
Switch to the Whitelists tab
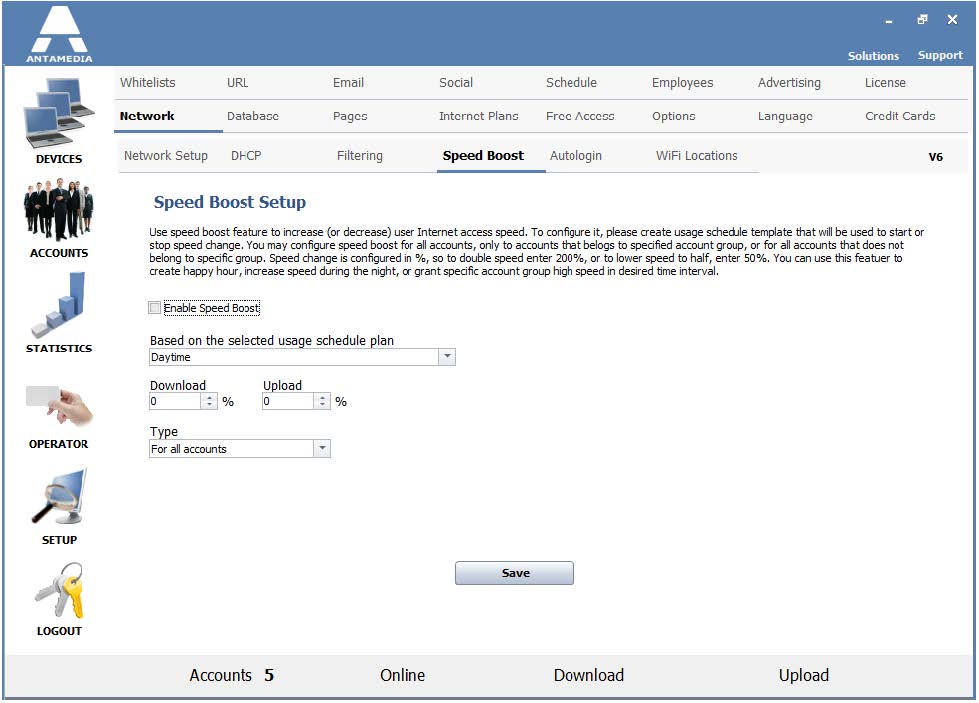[147, 82]
